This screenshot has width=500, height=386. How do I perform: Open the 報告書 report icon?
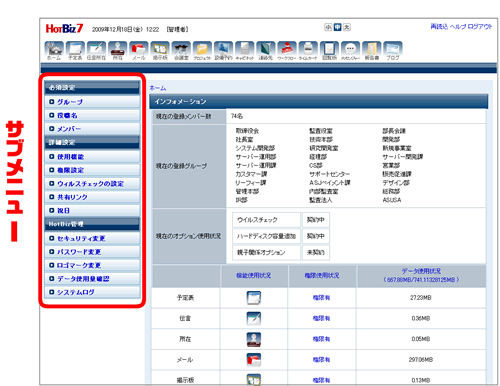pos(372,51)
